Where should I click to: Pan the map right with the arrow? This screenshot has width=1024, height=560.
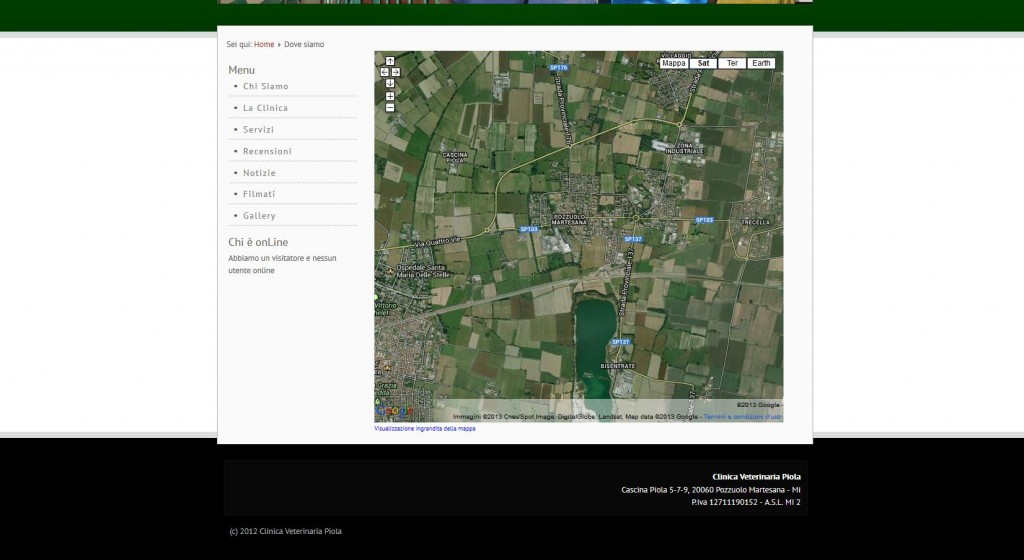[396, 72]
